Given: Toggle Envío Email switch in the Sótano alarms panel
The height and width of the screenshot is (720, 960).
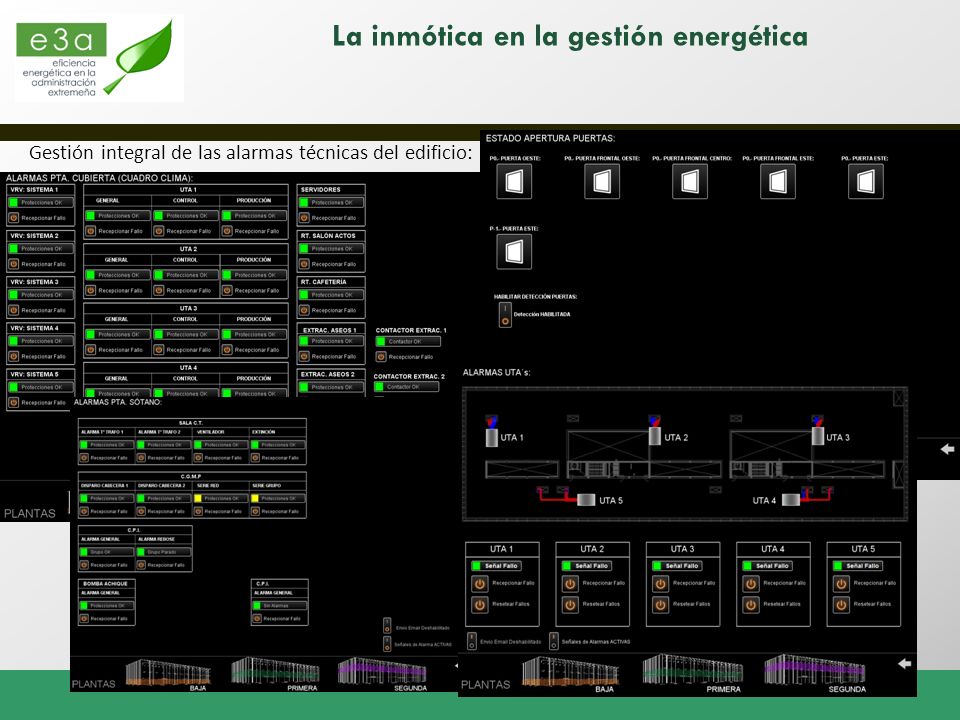Looking at the screenshot, I should 387,626.
